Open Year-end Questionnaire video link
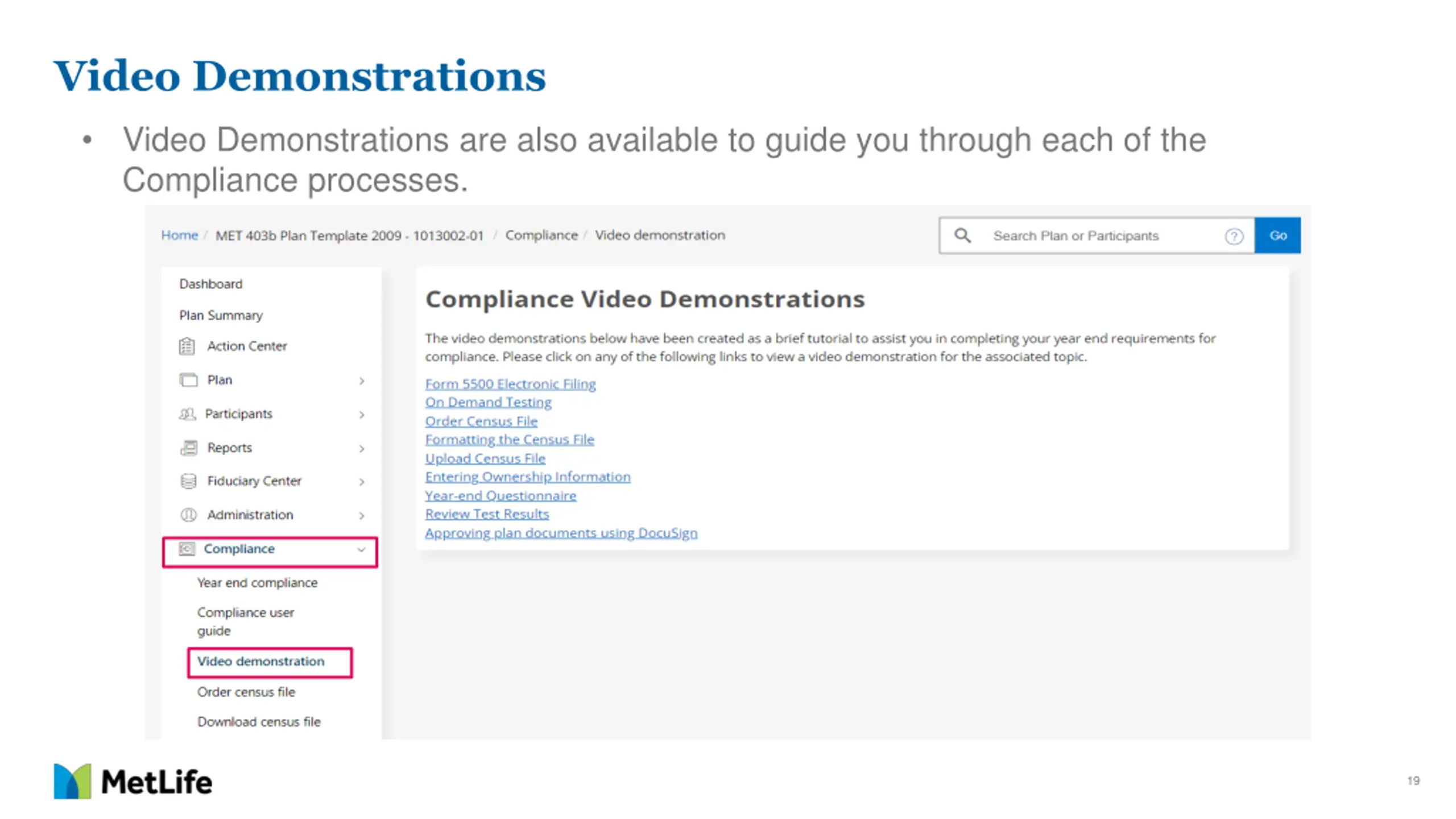This screenshot has width=1456, height=819. point(500,495)
